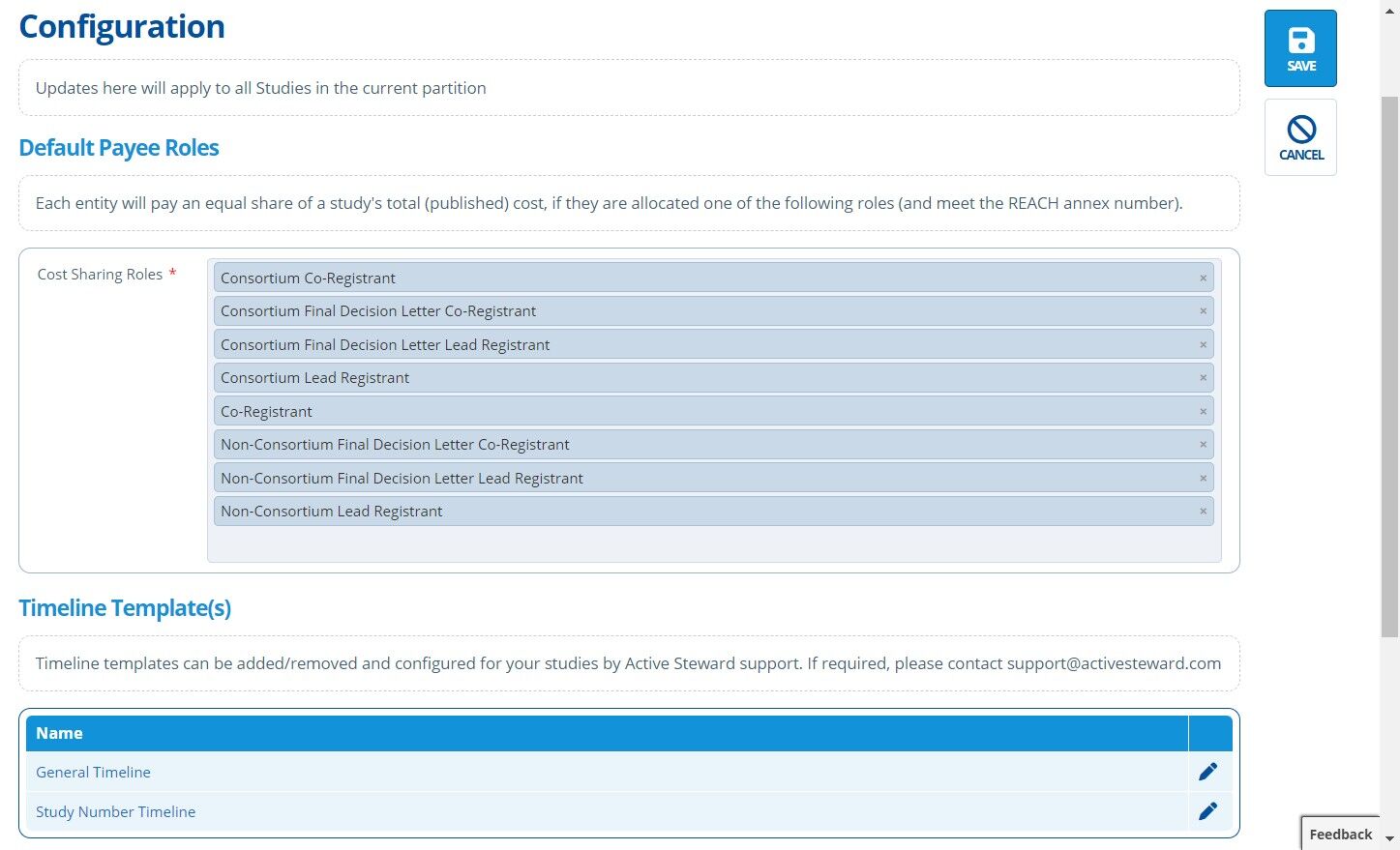
Task: Click the timeline templates support notice text
Action: click(628, 663)
